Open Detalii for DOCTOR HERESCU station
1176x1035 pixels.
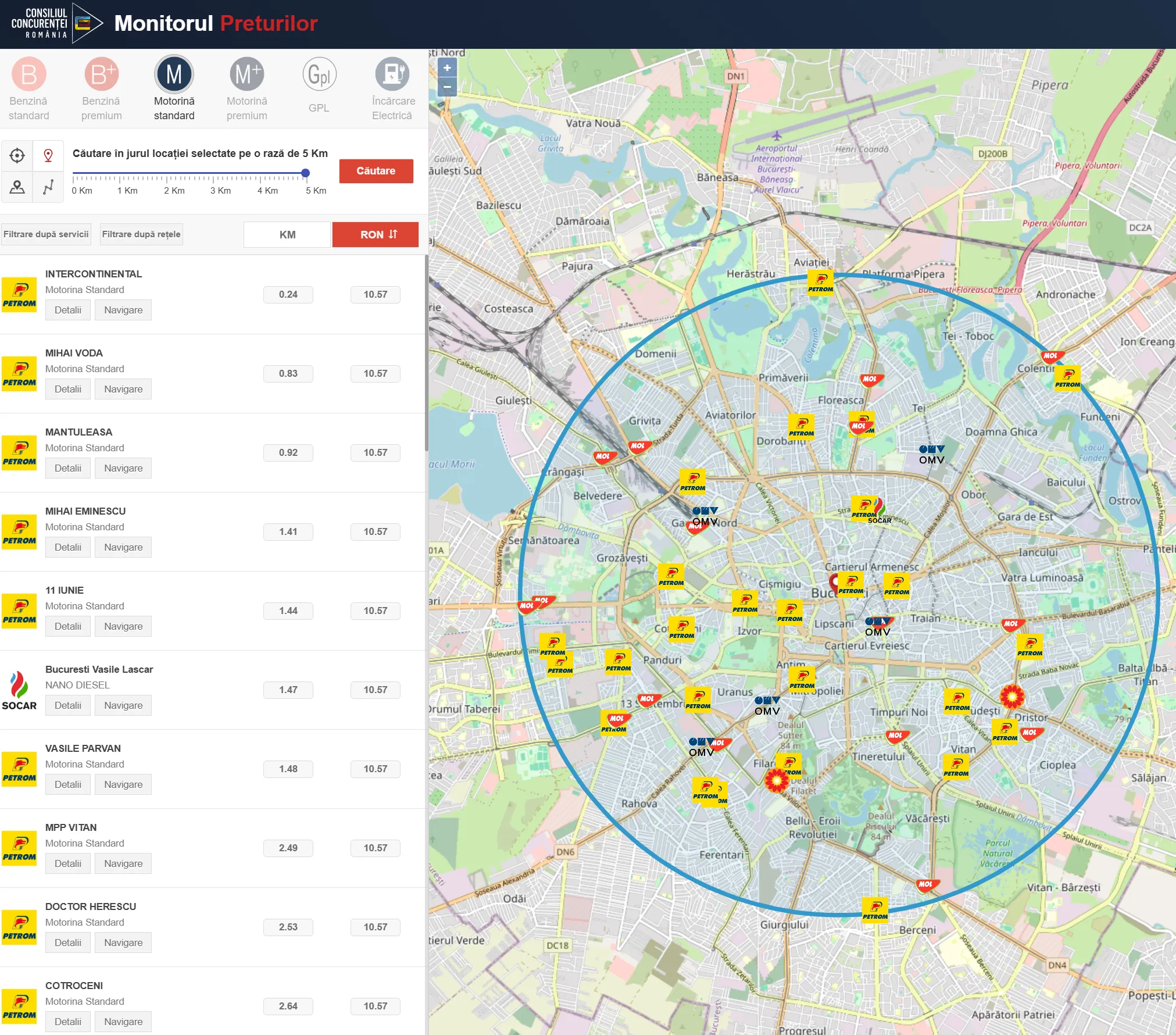(x=68, y=943)
